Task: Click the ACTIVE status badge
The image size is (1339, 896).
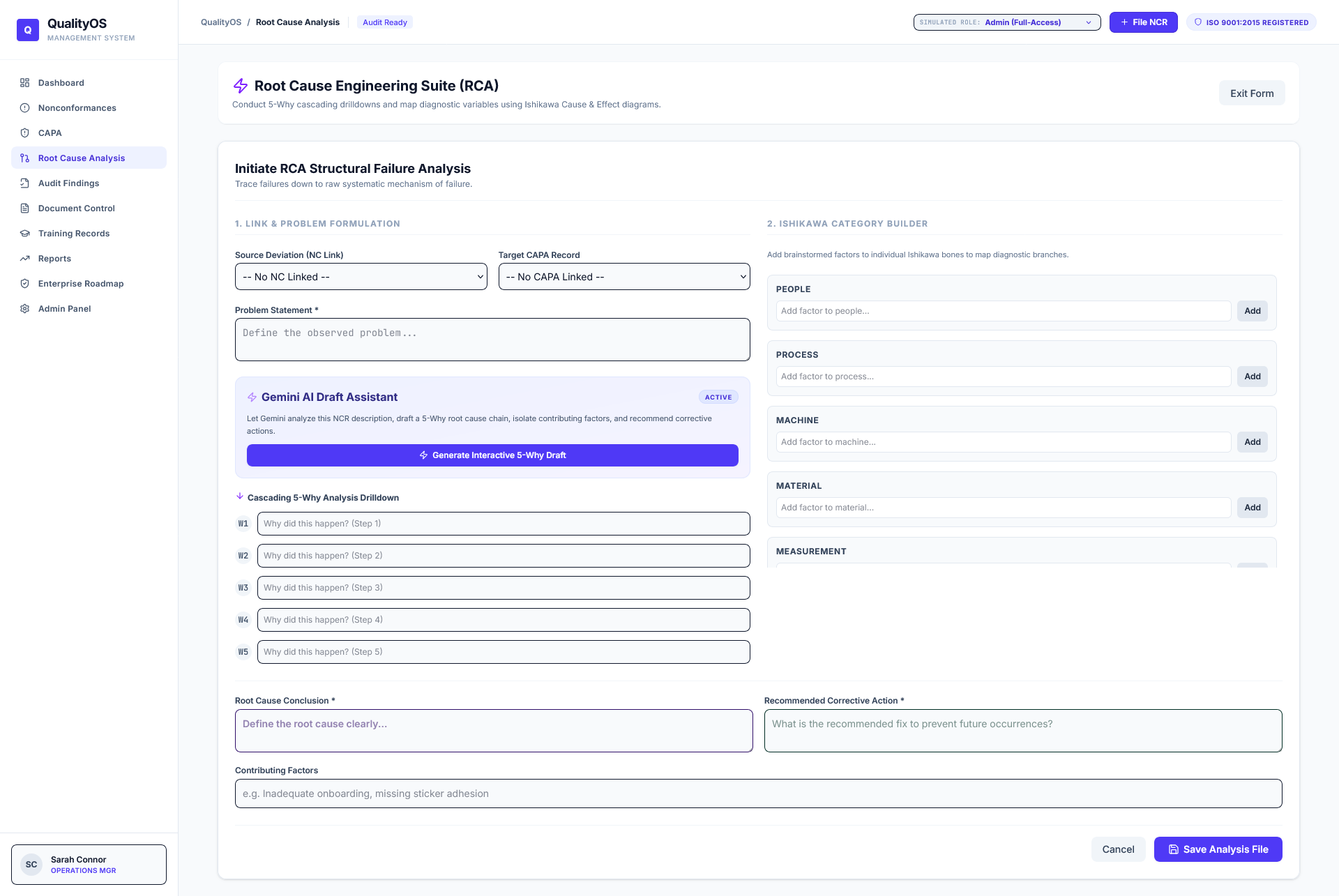Action: pos(718,397)
